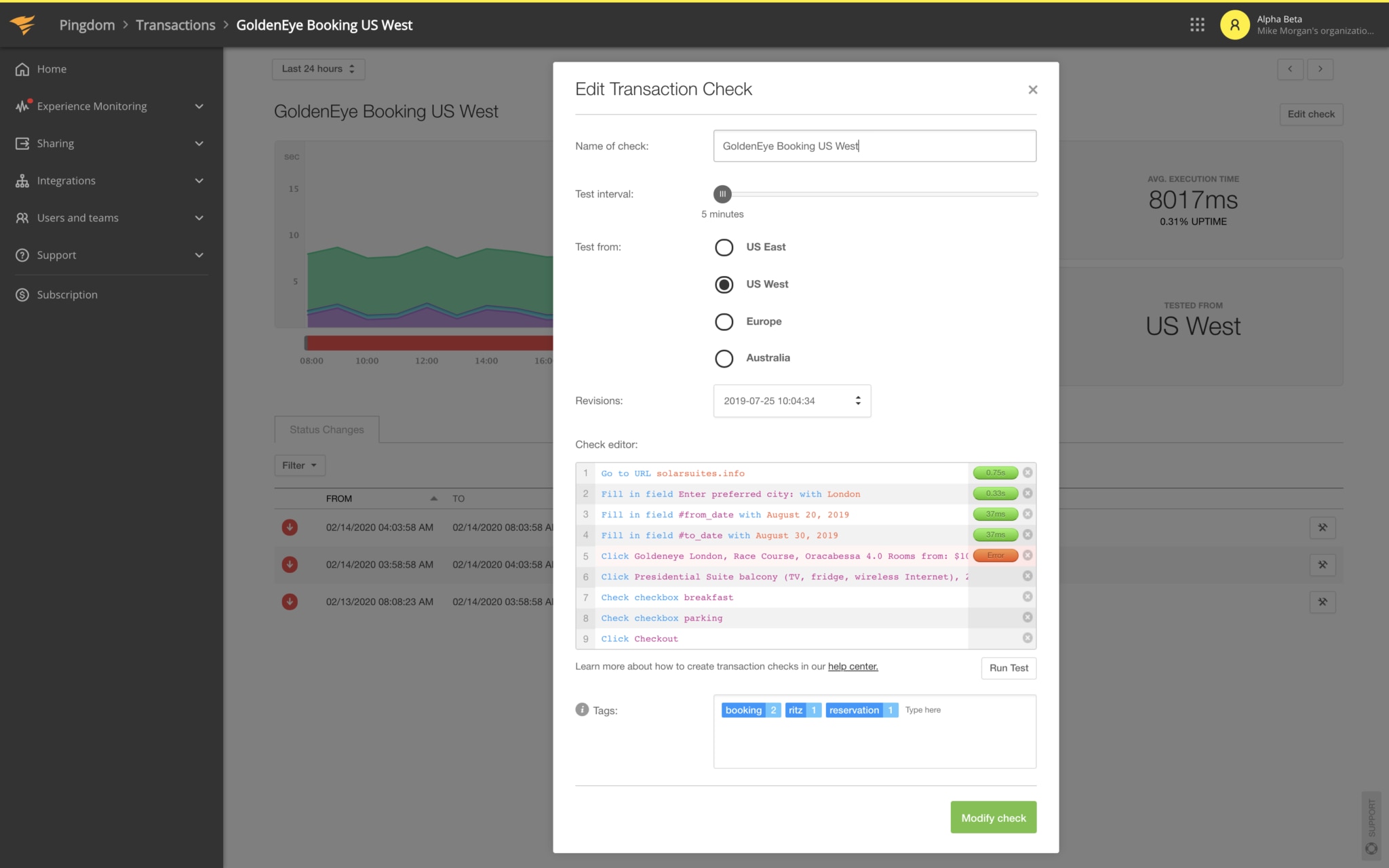Click the Home icon in sidebar
Screen dimensions: 1389x868
[22, 69]
